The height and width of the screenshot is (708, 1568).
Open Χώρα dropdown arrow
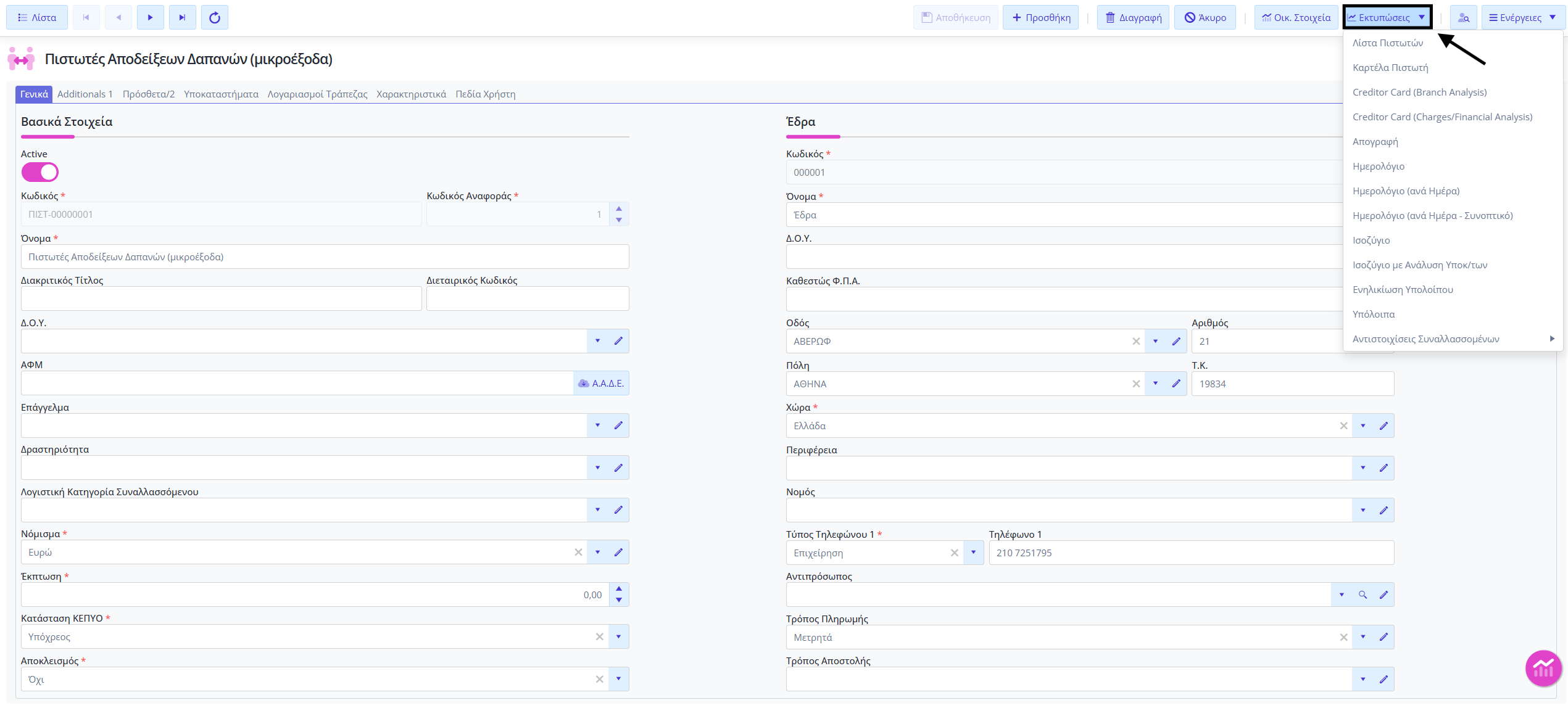(1363, 426)
